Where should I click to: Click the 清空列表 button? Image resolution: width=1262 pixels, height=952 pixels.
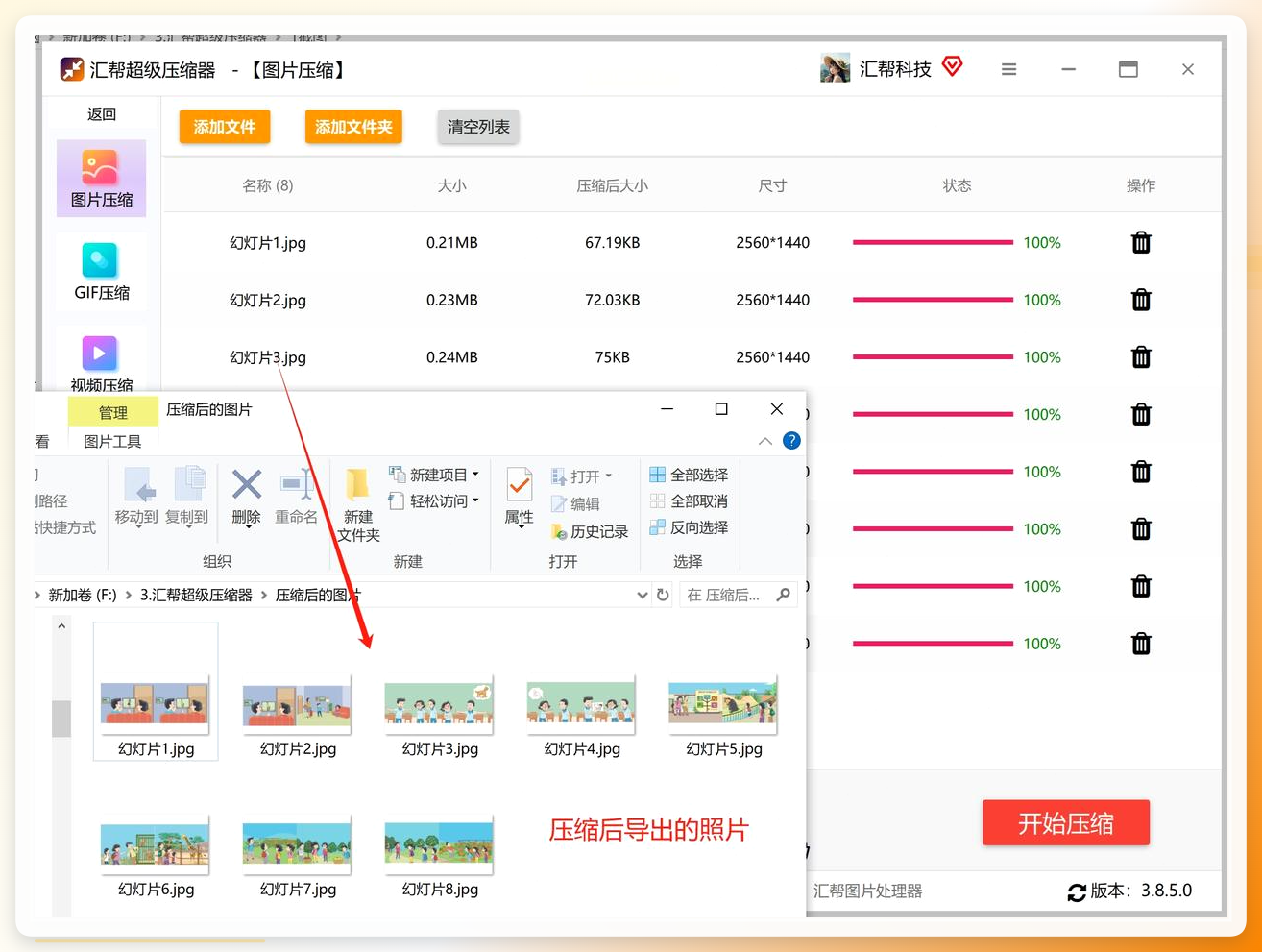point(478,127)
